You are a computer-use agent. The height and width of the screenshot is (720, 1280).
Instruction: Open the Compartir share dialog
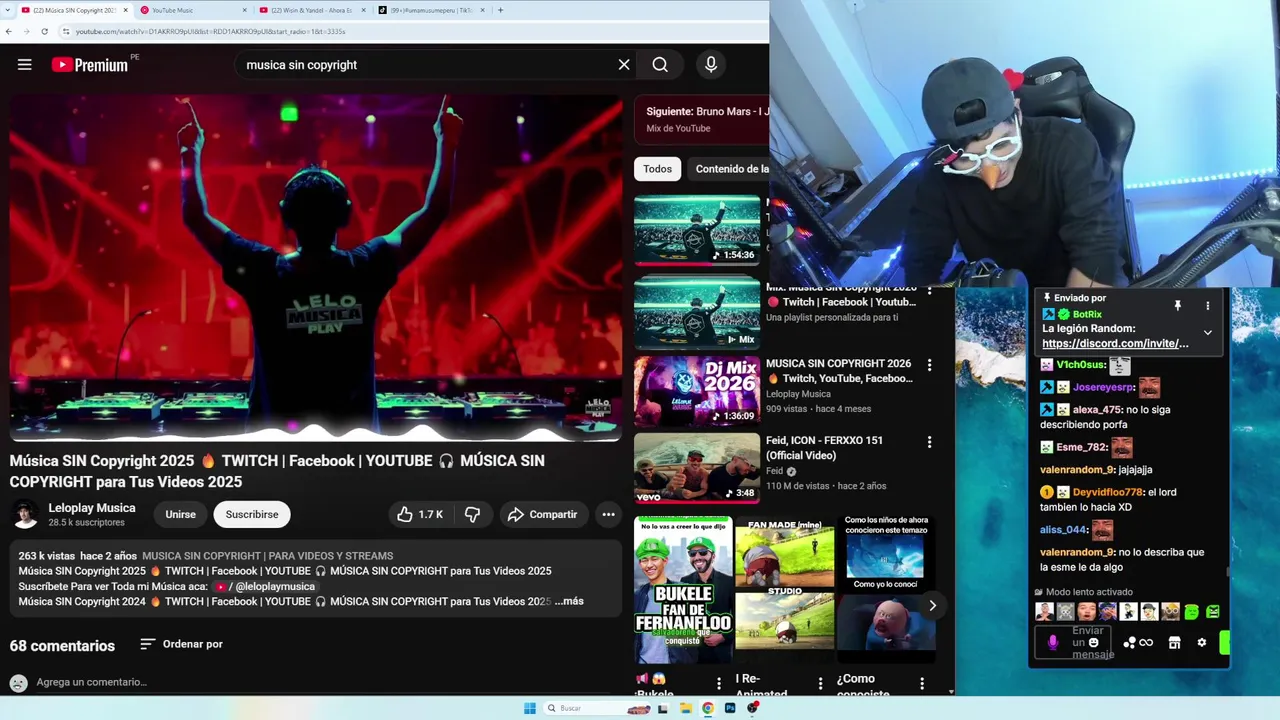(x=543, y=514)
